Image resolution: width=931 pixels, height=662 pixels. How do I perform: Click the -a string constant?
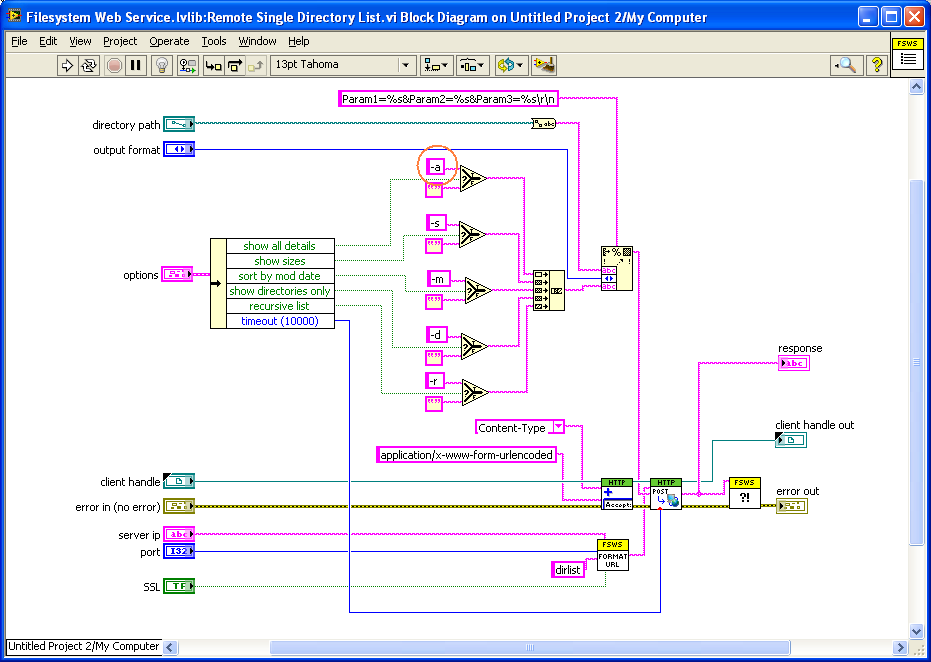[435, 167]
